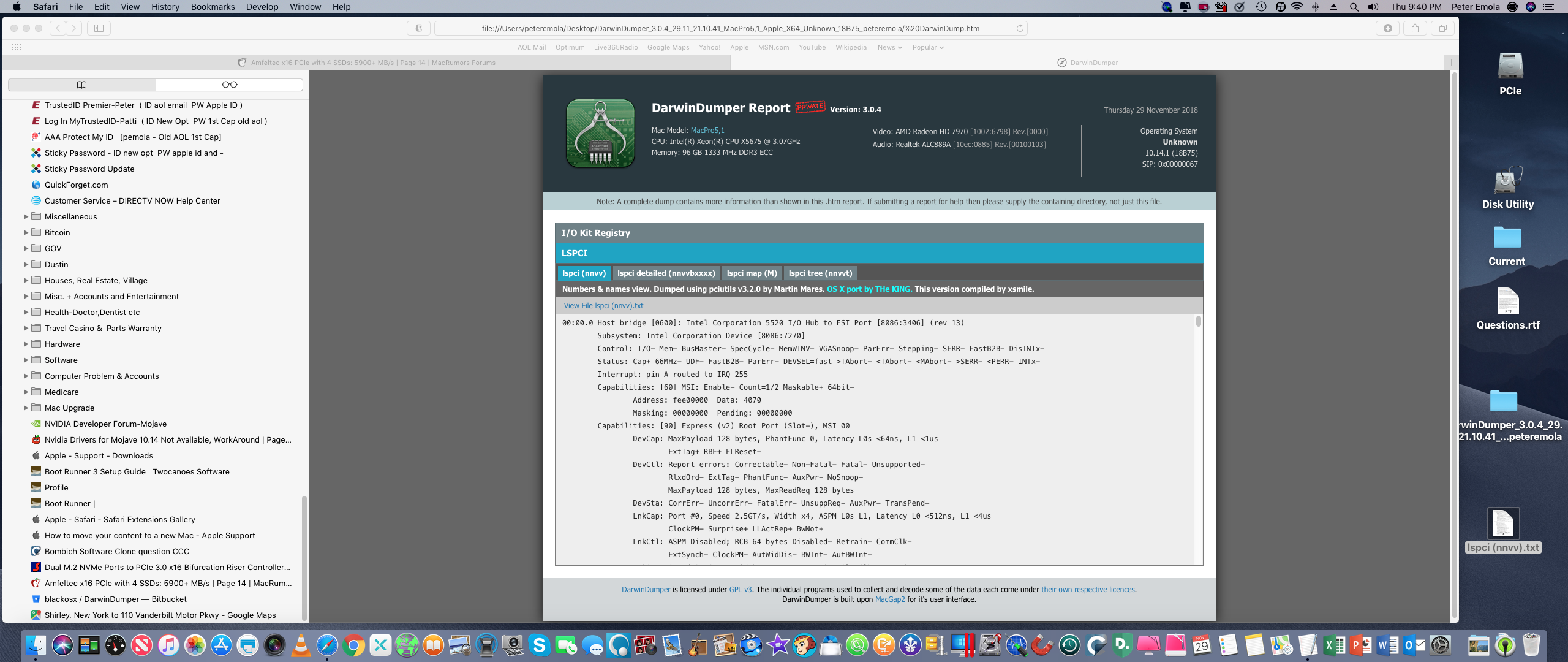Open Disk Utility icon on desktop

tap(1508, 188)
